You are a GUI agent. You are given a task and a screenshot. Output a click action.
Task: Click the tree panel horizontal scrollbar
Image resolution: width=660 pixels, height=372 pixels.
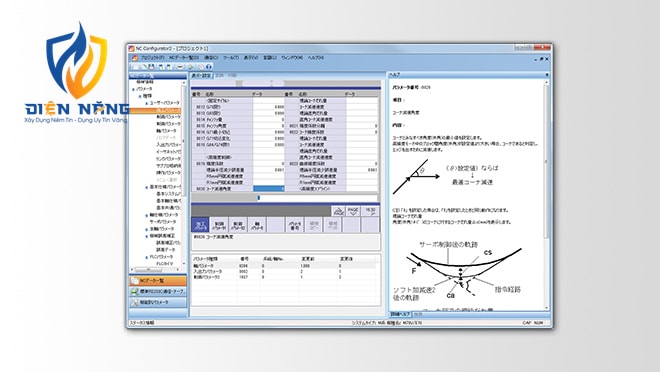point(155,270)
